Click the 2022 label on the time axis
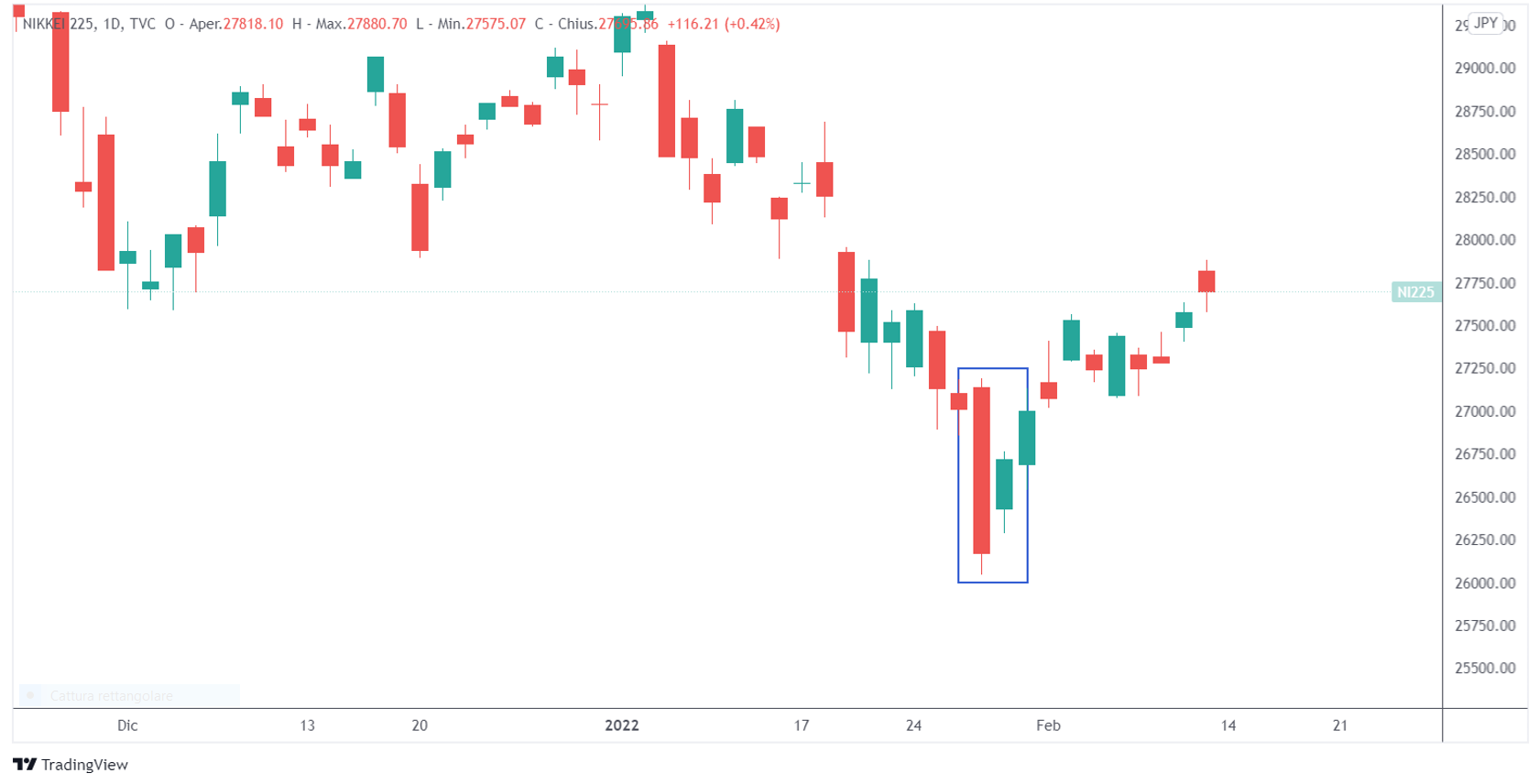Screen dimensions: 1539x784 pos(621,725)
